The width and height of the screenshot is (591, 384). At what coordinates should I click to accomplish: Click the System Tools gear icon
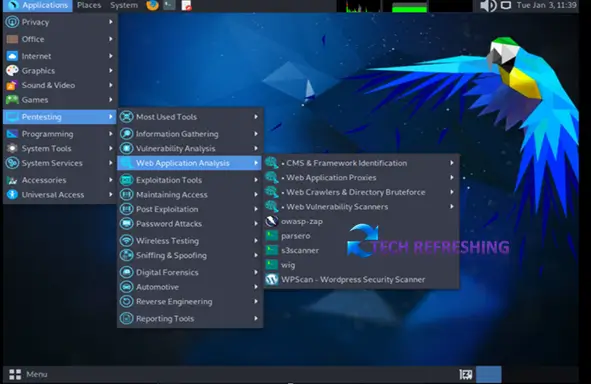pos(12,148)
